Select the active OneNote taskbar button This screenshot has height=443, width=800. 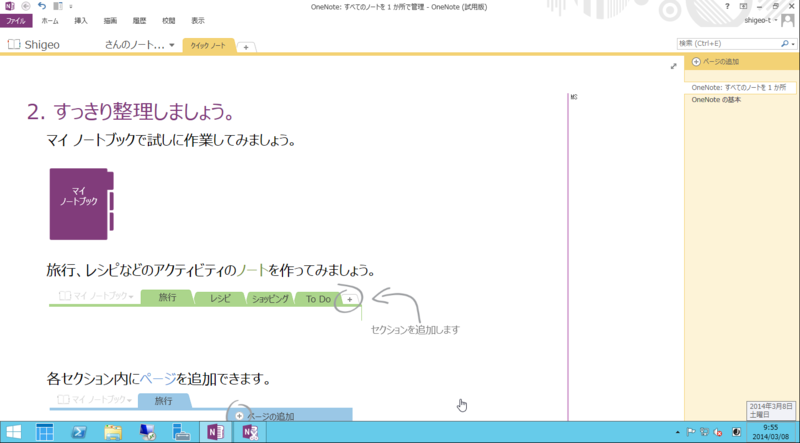click(x=215, y=432)
